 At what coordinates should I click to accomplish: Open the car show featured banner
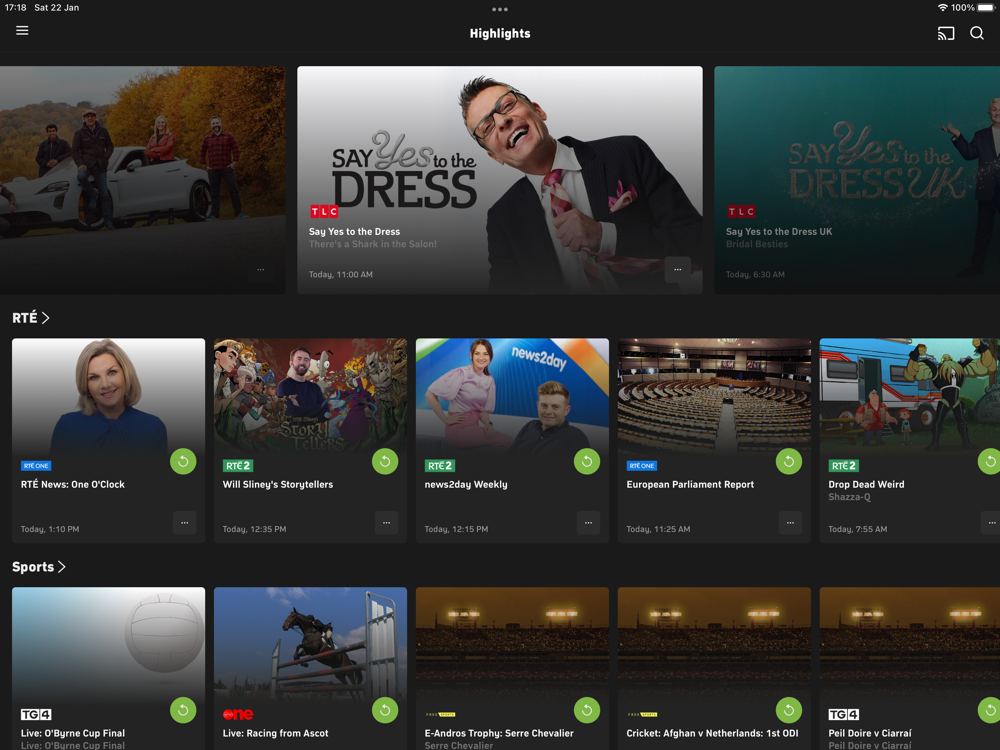[143, 180]
